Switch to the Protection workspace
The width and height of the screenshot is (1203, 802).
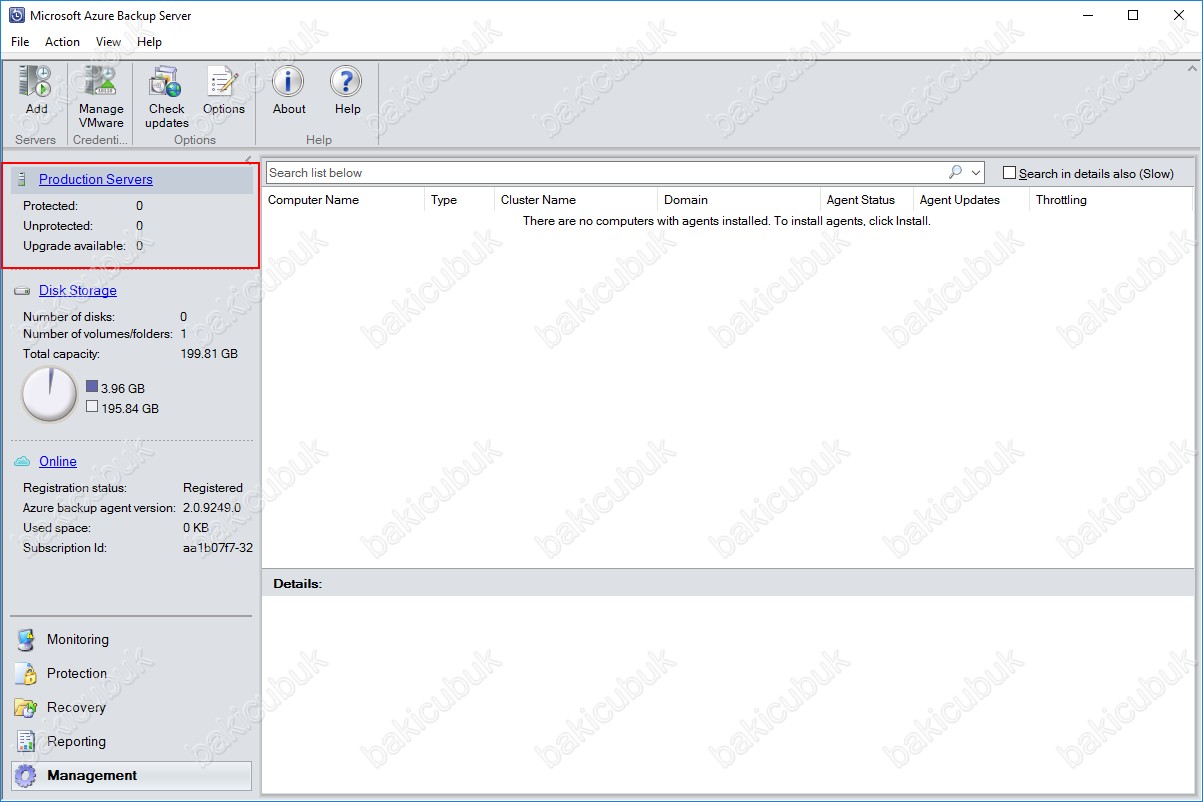[131, 674]
